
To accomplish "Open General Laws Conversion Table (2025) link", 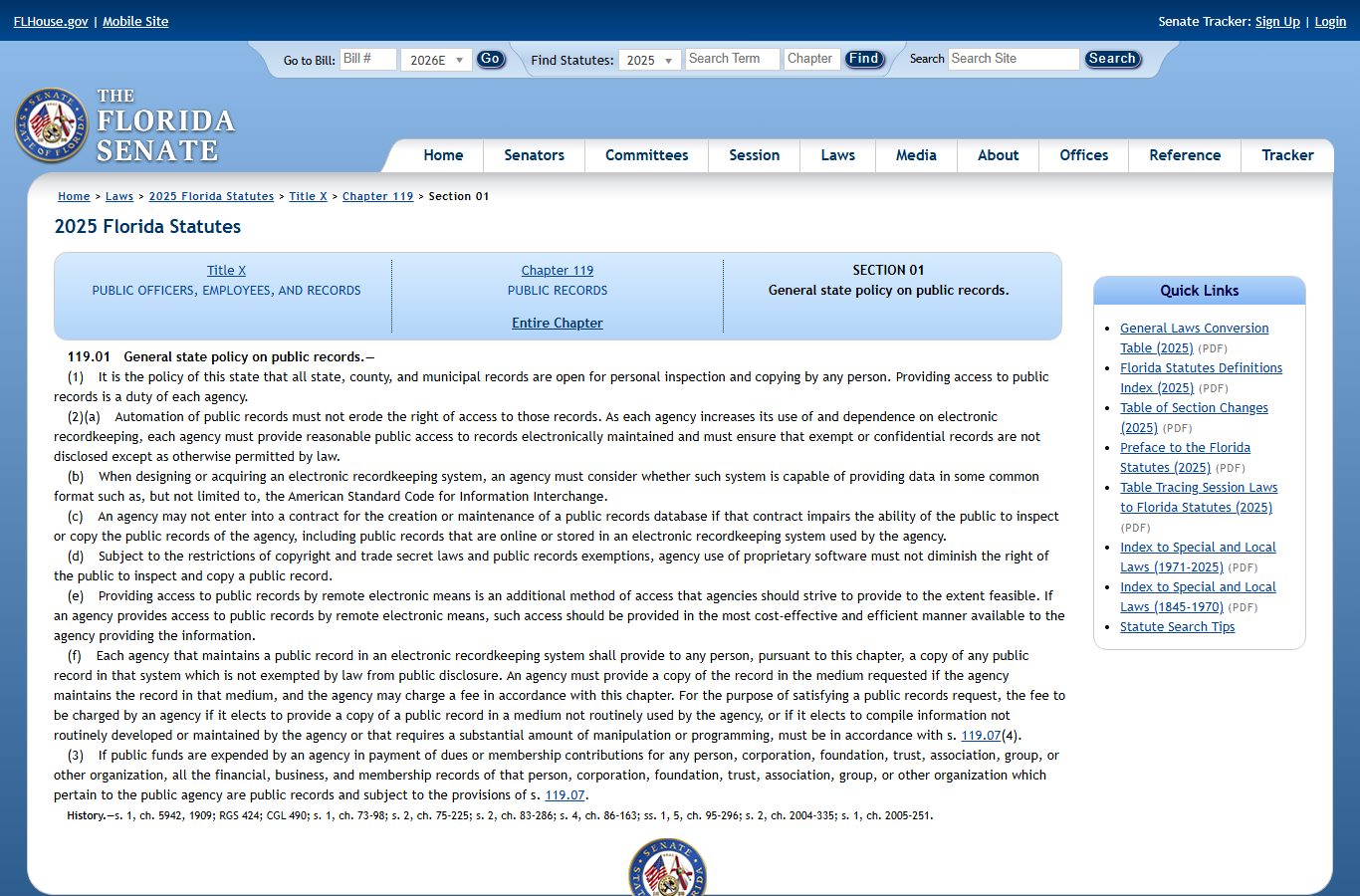I will click(1194, 338).
